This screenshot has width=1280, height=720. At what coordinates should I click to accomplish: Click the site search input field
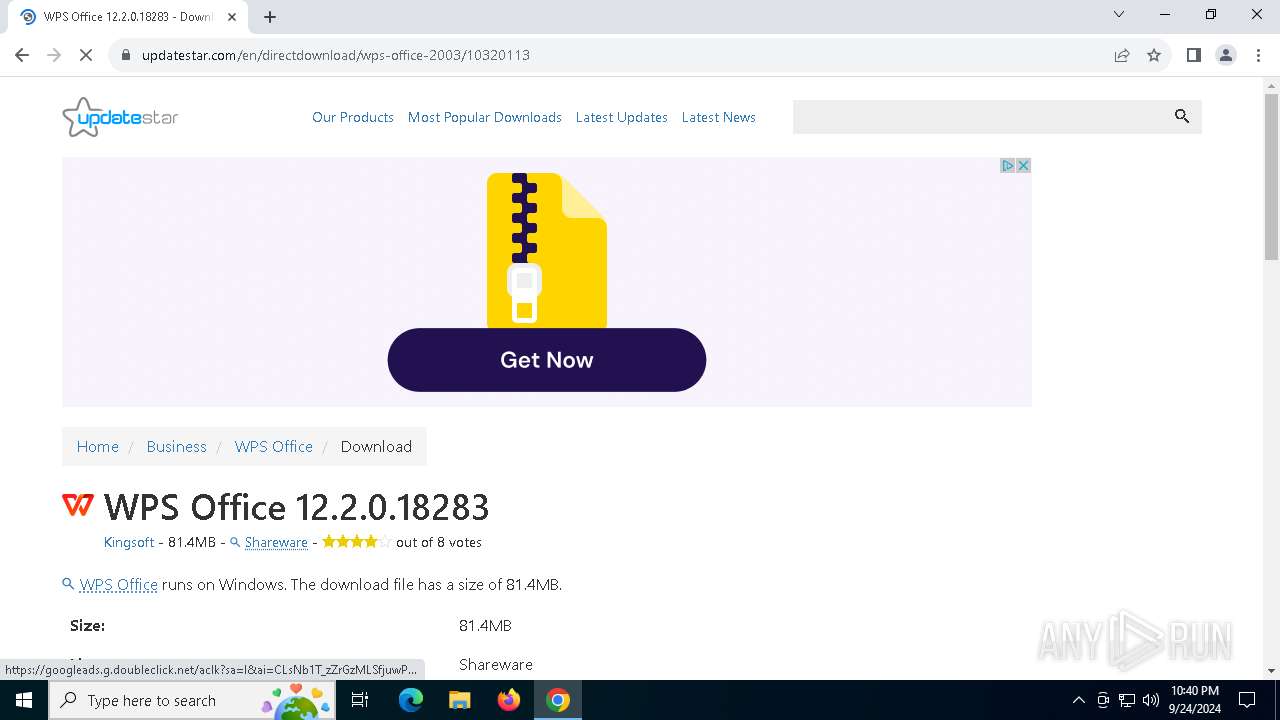pos(980,117)
